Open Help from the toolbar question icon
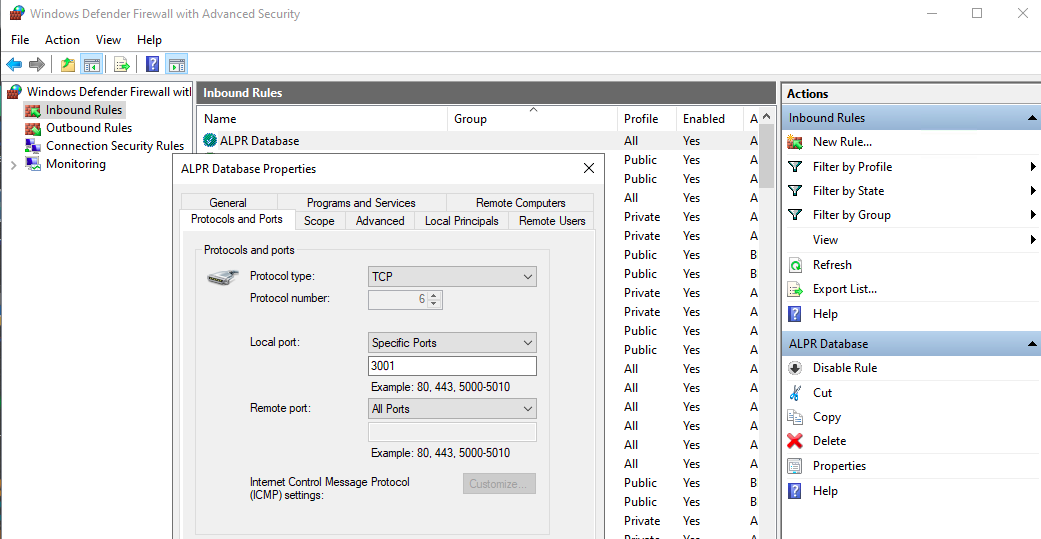The width and height of the screenshot is (1041, 539). point(153,64)
